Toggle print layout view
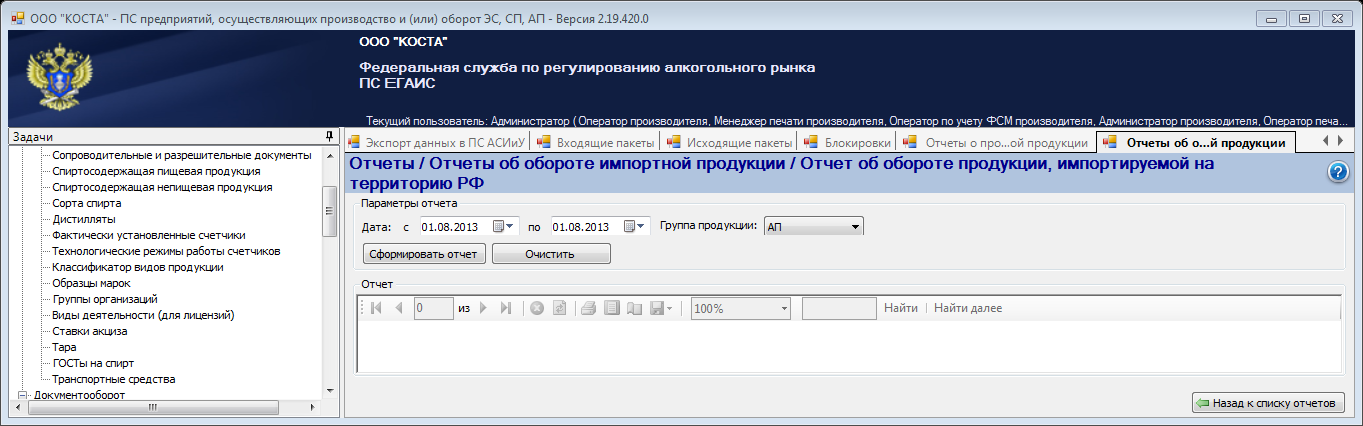 pyautogui.click(x=612, y=308)
